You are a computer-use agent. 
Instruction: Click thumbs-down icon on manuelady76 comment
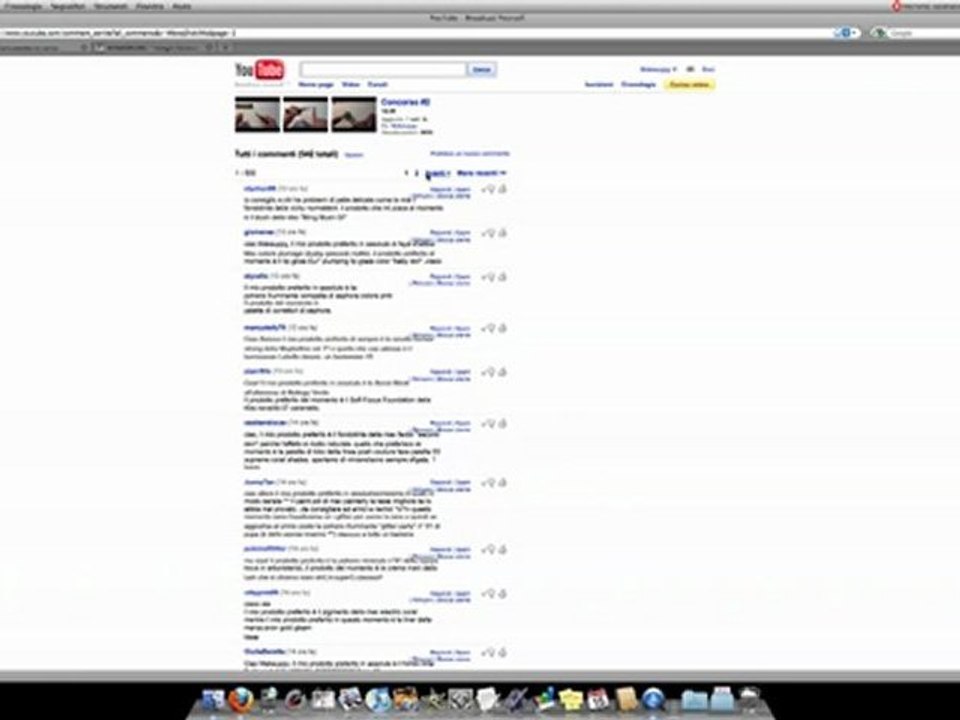(x=489, y=329)
